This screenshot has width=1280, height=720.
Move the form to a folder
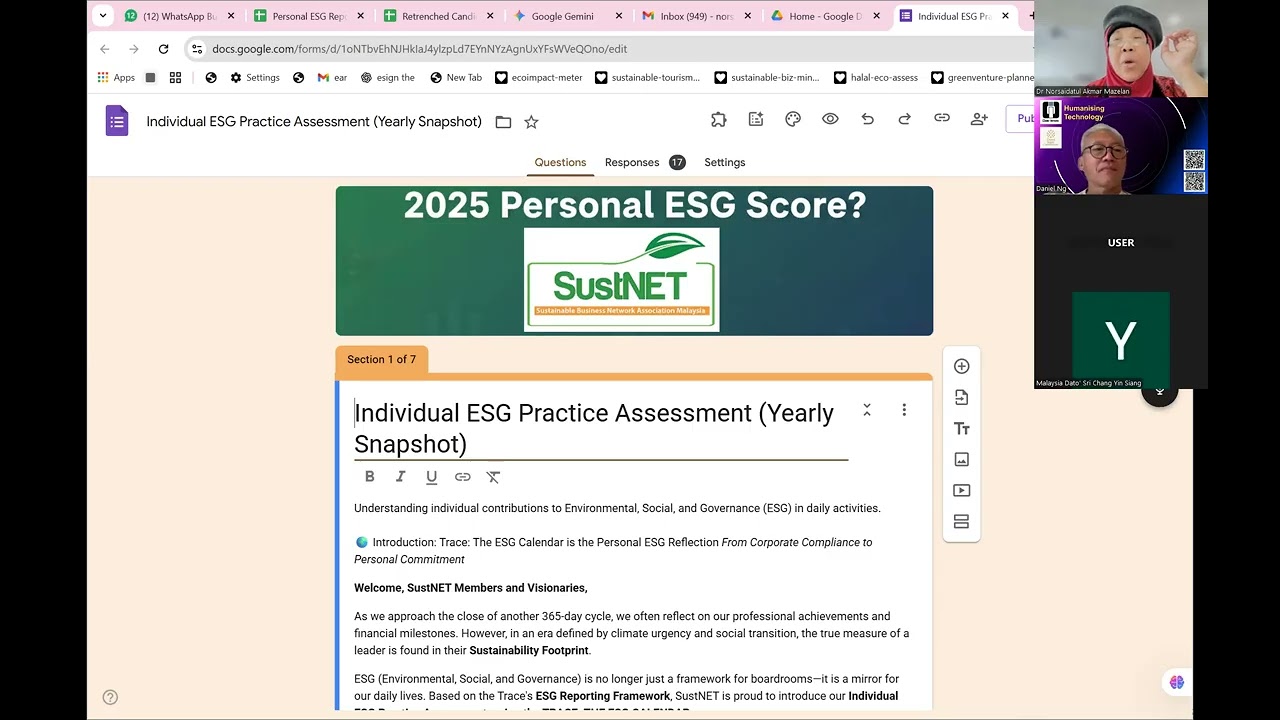tap(503, 122)
